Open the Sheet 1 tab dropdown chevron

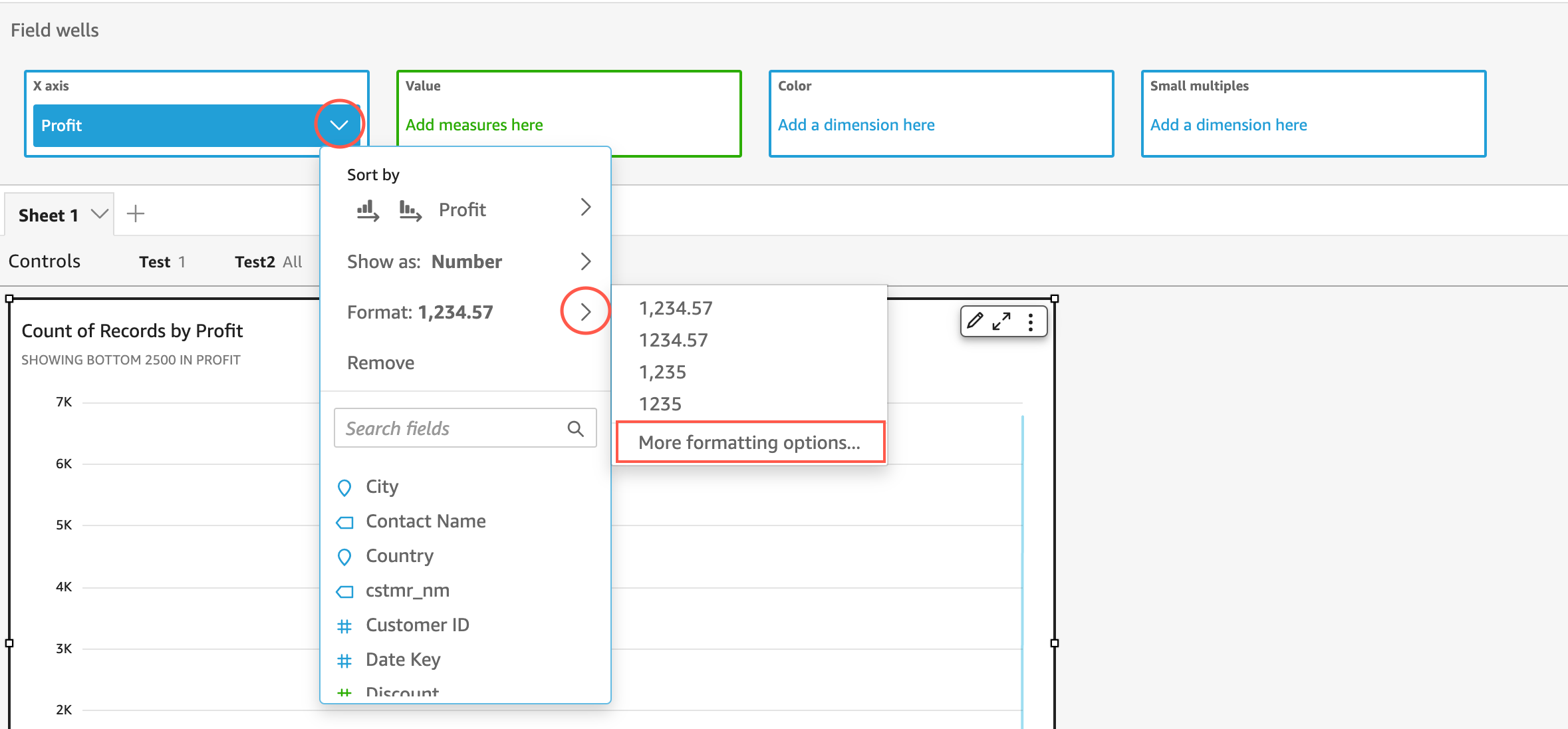pyautogui.click(x=100, y=214)
